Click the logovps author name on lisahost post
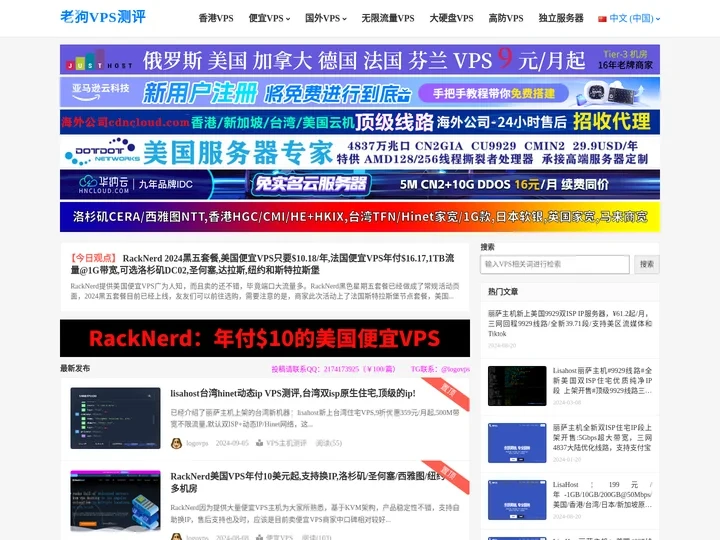Screen dimensions: 720x540 pyautogui.click(x=197, y=443)
